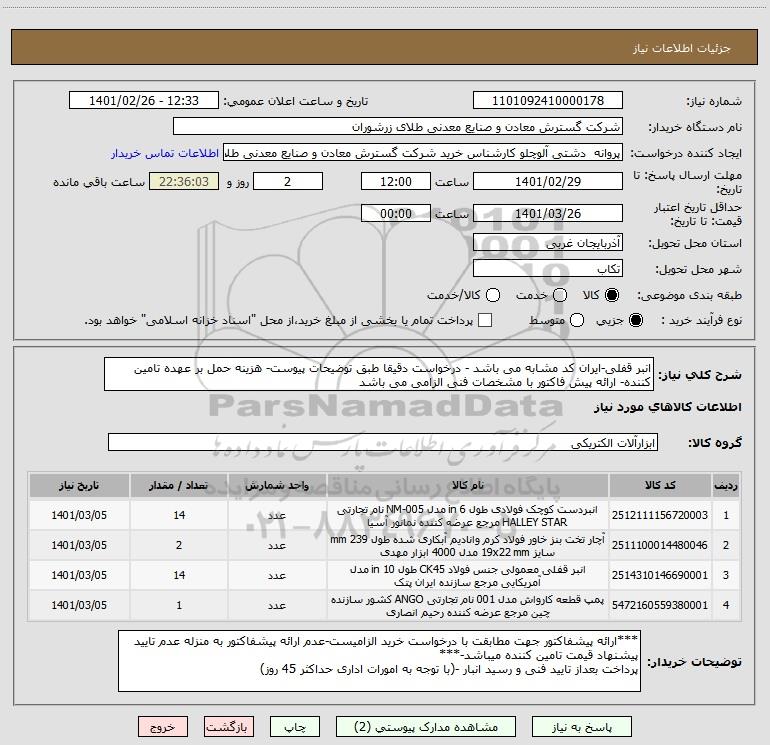Click the remaining days field showing 2
This screenshot has width=770, height=745.
[287, 181]
